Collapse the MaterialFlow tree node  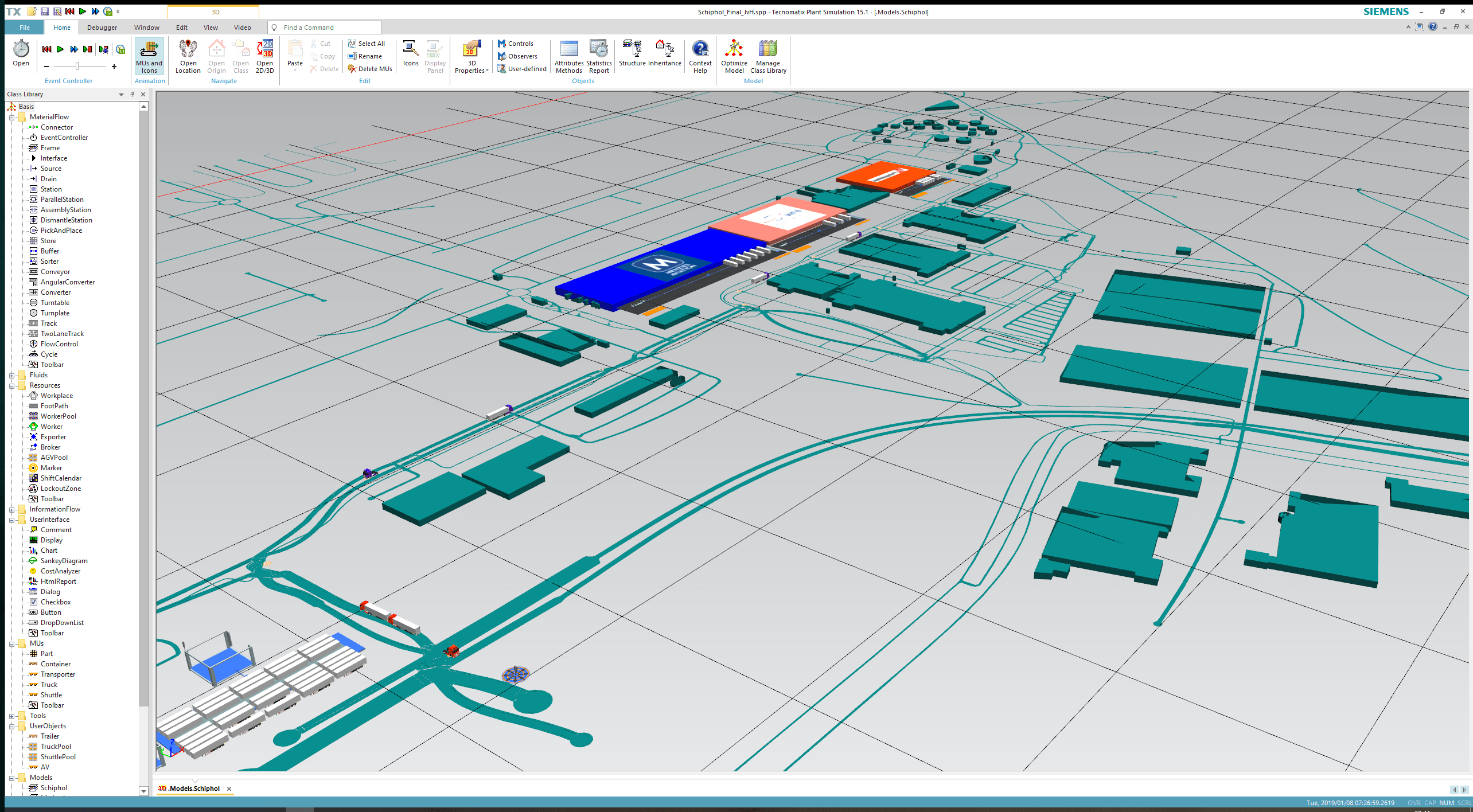click(13, 116)
